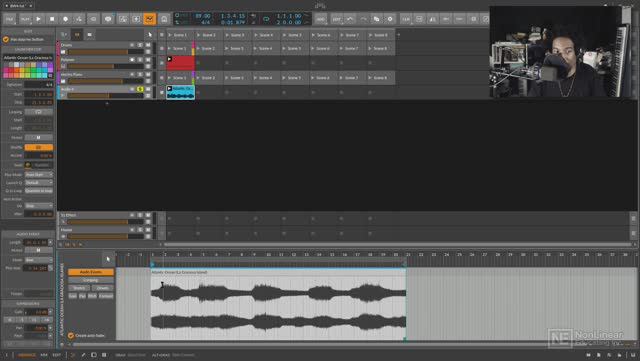This screenshot has width=640, height=361.
Task: Toggle the checkbox at top of inspector
Action: (x=6, y=40)
